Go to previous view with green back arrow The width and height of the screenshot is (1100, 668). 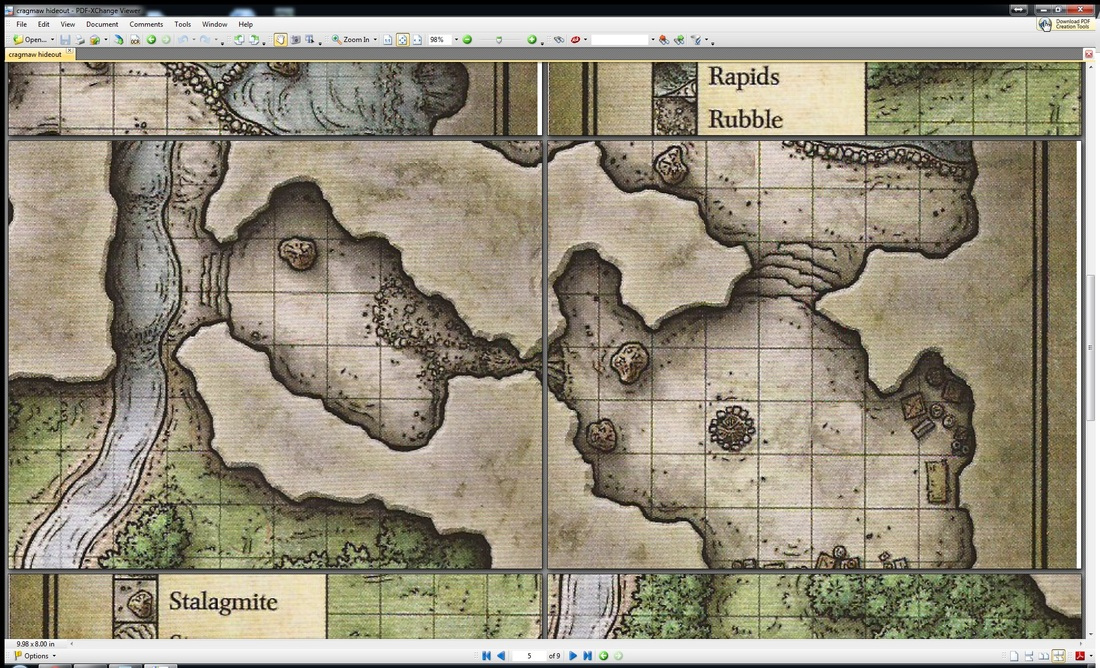[x=151, y=40]
